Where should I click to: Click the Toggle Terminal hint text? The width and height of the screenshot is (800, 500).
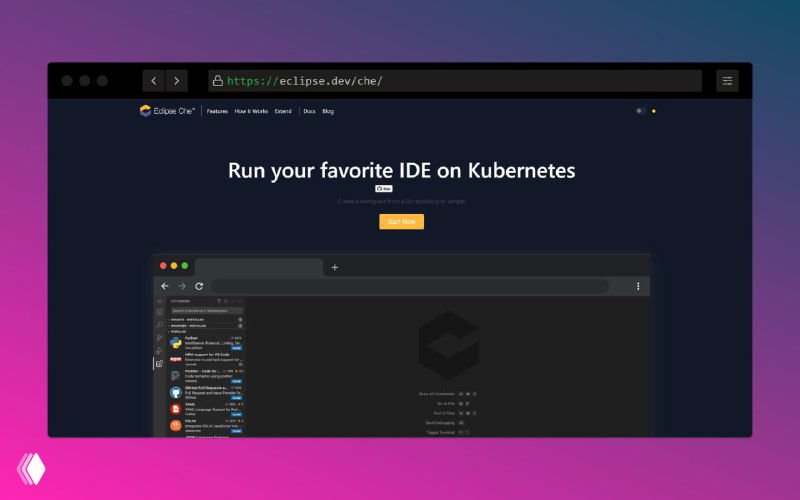[440, 433]
